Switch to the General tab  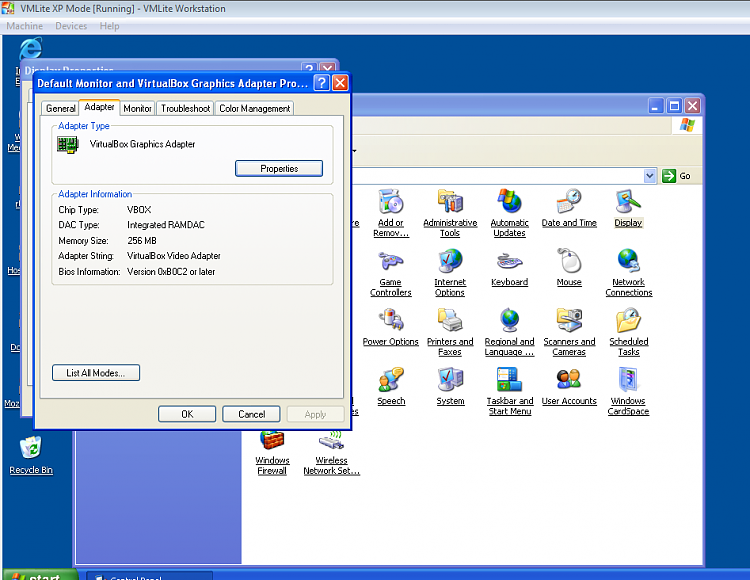coord(61,109)
